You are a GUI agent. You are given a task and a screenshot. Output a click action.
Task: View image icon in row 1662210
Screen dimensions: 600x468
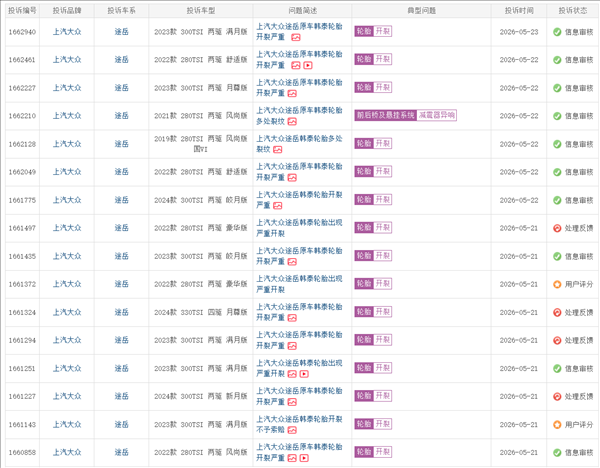pos(292,122)
